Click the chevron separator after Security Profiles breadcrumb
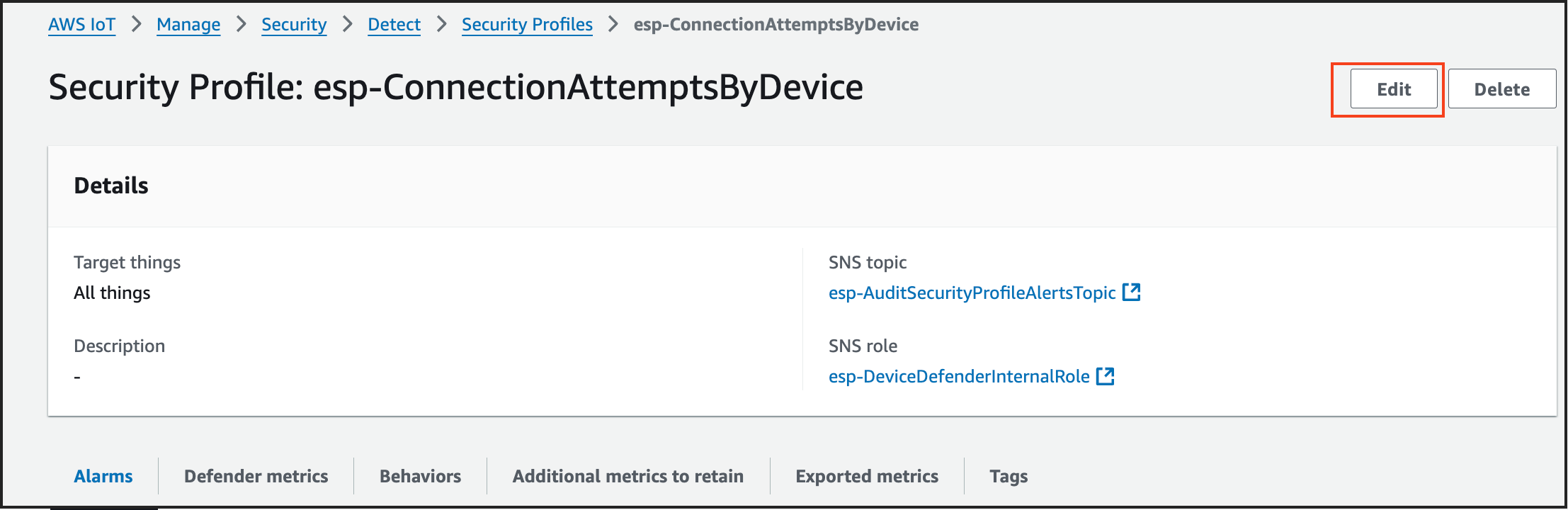This screenshot has height=510, width=1568. pos(613,24)
